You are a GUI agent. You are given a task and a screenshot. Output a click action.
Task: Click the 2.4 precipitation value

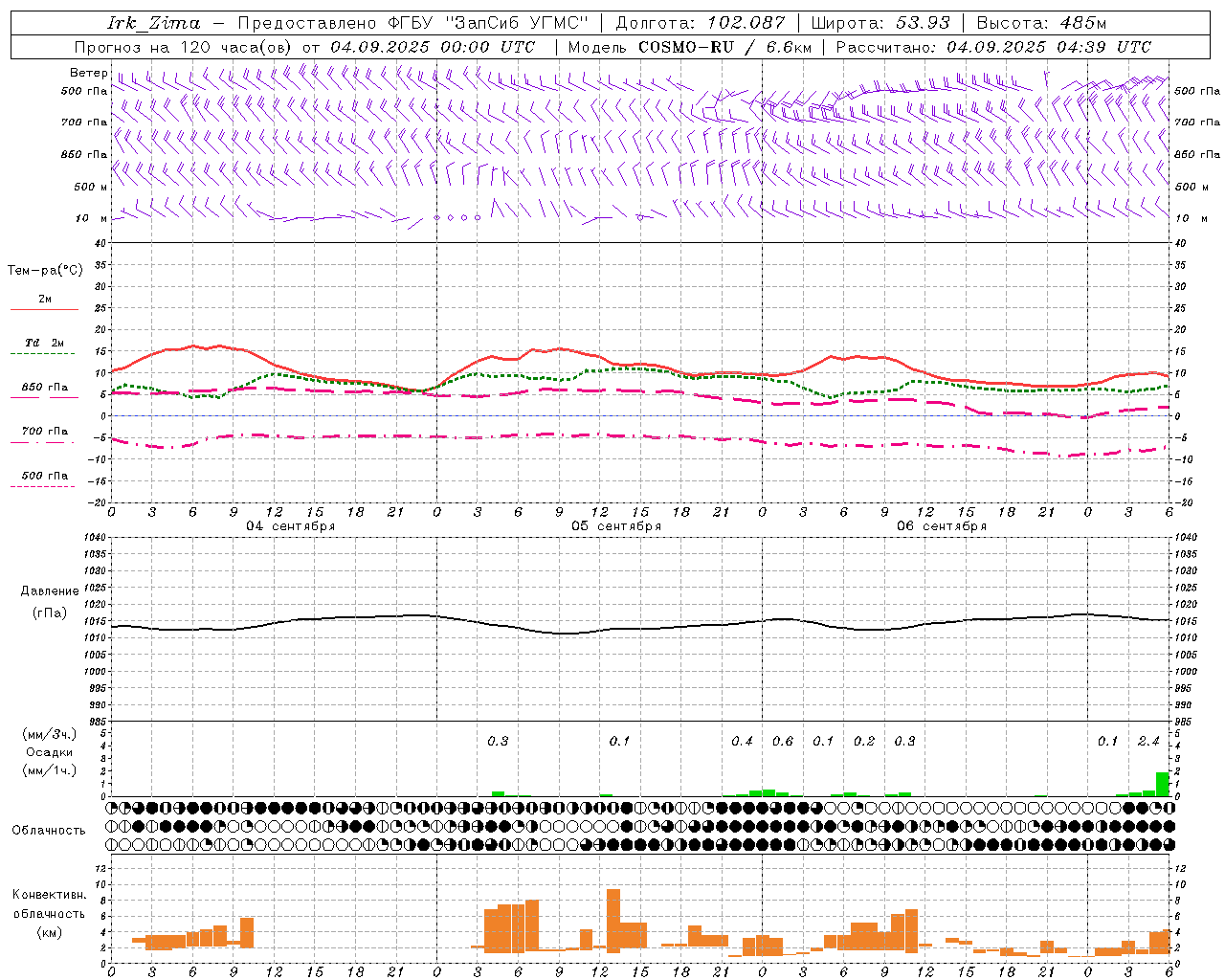click(1148, 741)
